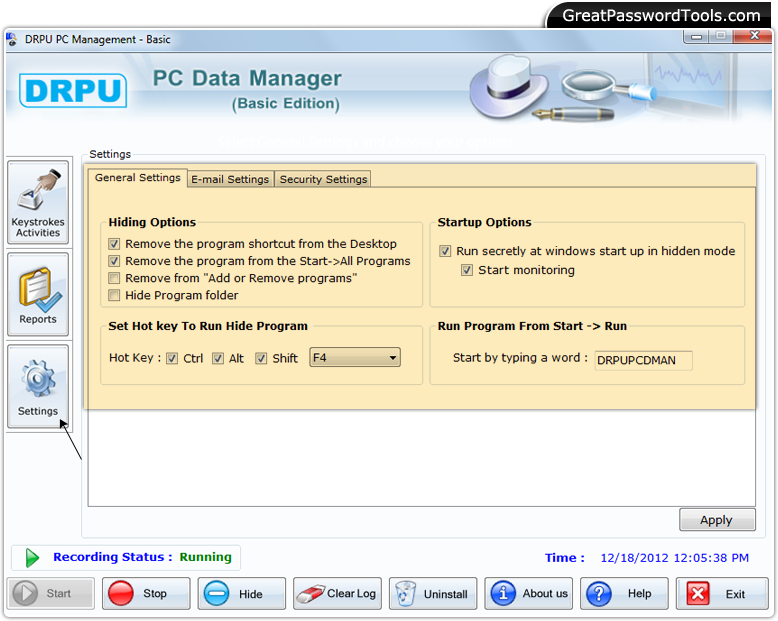Toggle Start monitoring checkbox
Image resolution: width=778 pixels, height=621 pixels.
coord(467,270)
